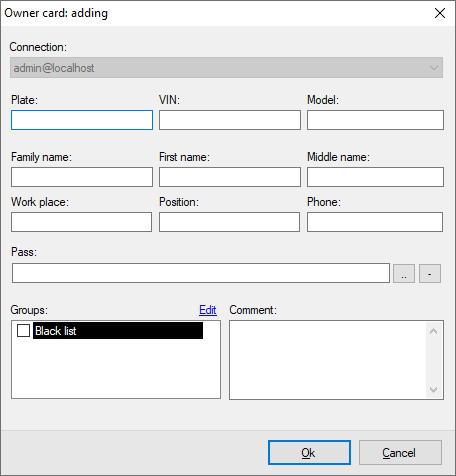This screenshot has width=456, height=476.
Task: Select the Model input field
Action: coord(375,120)
